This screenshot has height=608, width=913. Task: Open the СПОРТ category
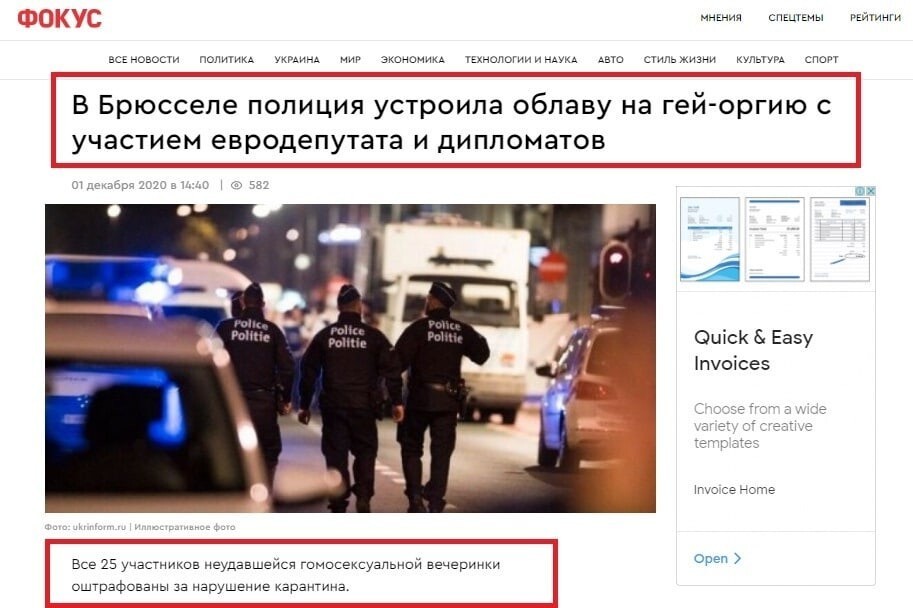pyautogui.click(x=822, y=59)
